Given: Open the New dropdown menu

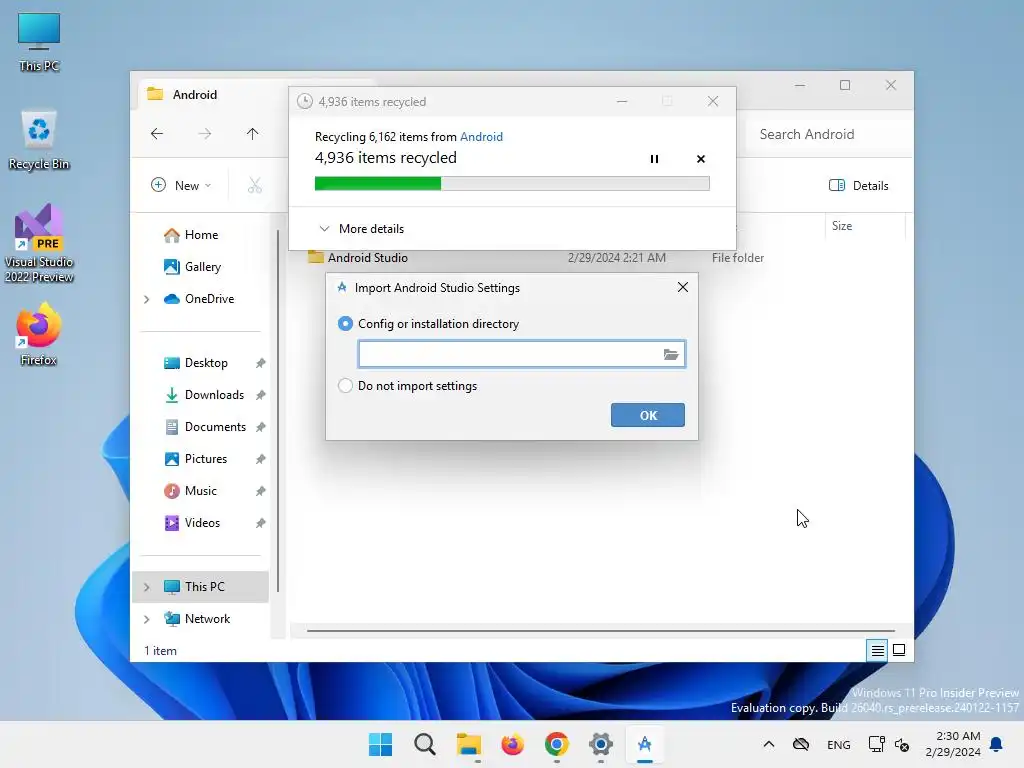Looking at the screenshot, I should [x=181, y=185].
